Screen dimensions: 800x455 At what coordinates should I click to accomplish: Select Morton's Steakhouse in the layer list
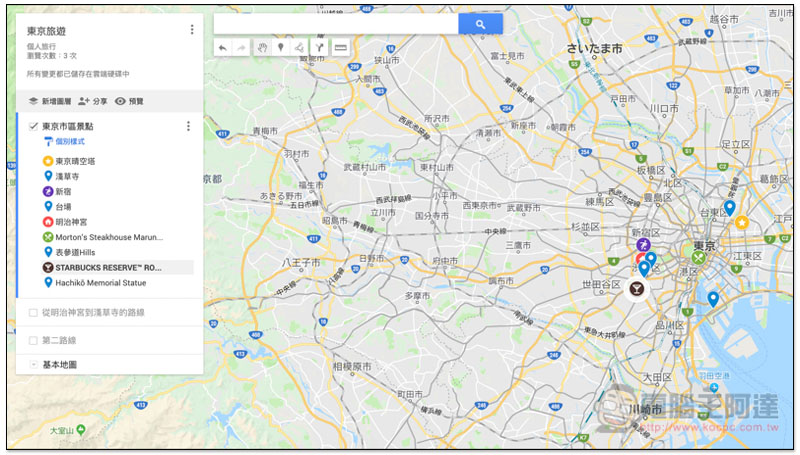[109, 237]
